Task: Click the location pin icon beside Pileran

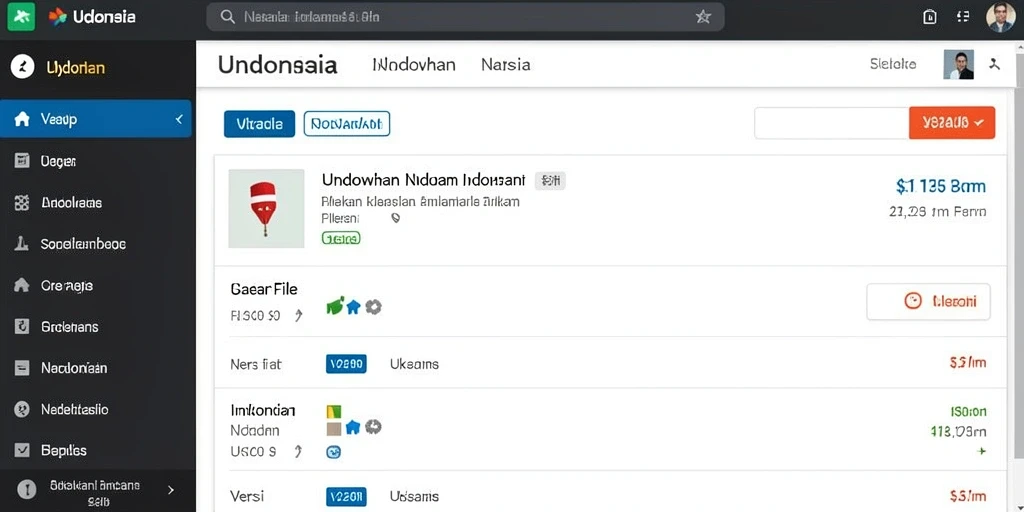Action: pos(395,219)
